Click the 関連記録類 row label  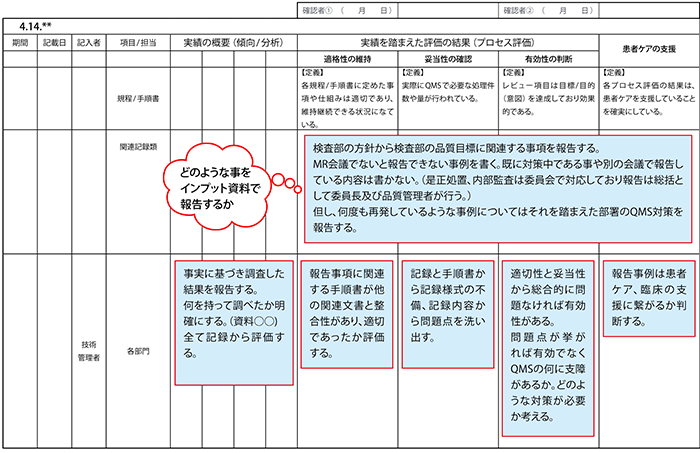[x=137, y=146]
